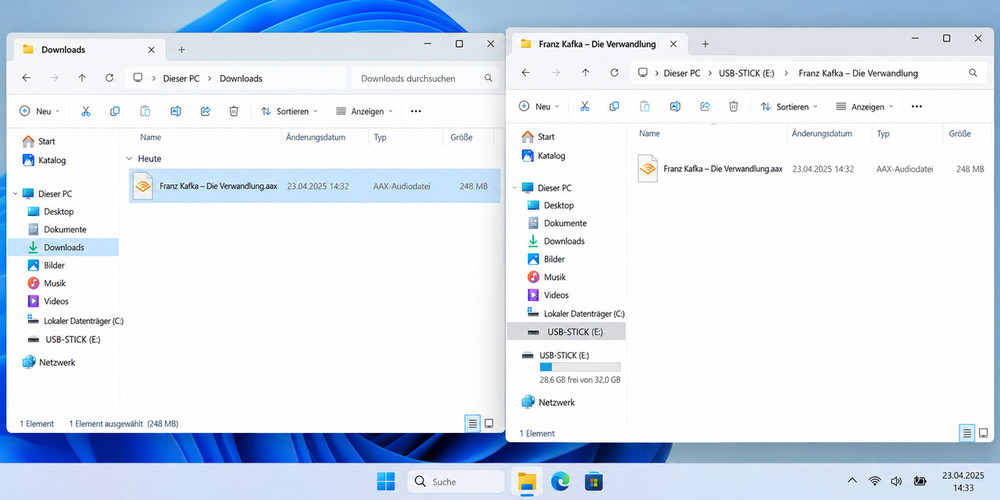Click Suche box on taskbar

coord(455,482)
